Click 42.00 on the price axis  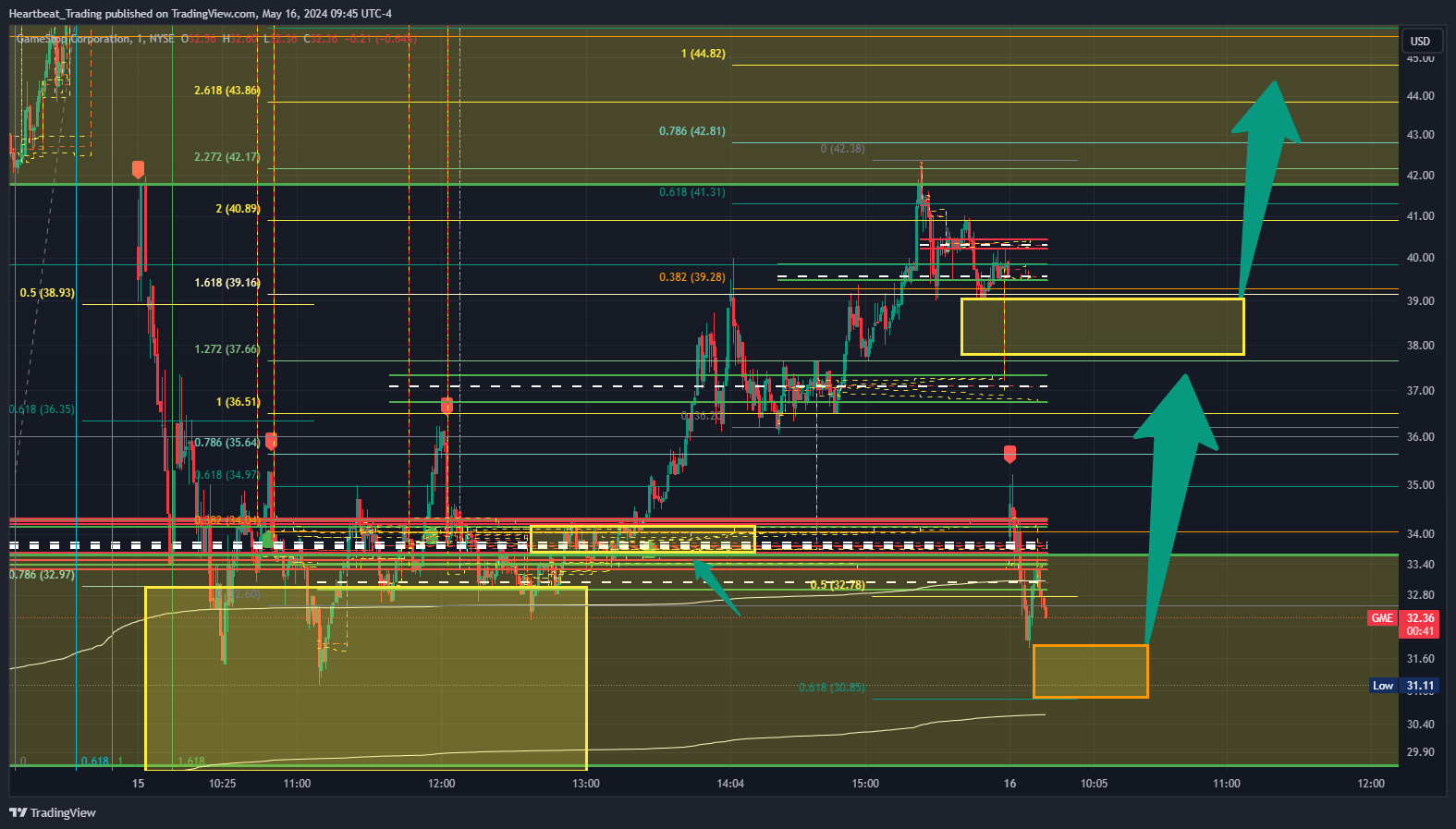1420,176
